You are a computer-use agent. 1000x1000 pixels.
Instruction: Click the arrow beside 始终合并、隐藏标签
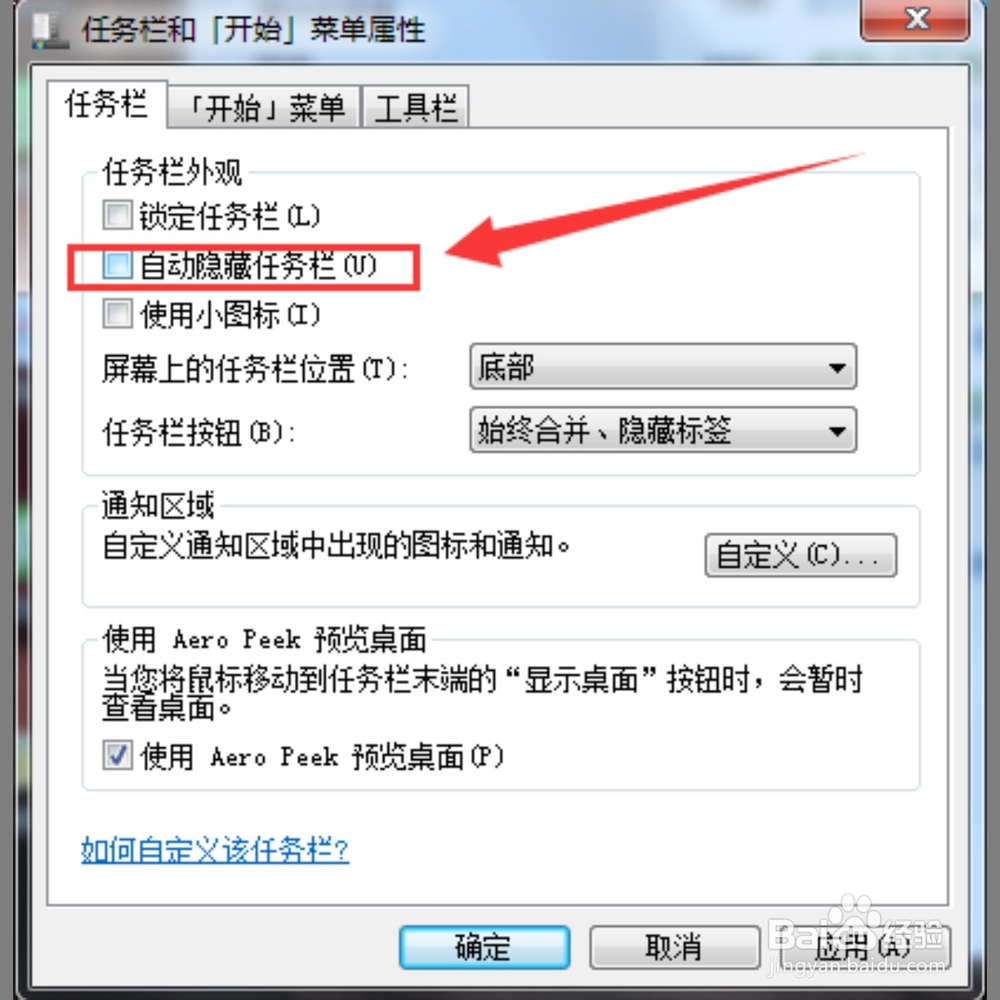coord(837,431)
